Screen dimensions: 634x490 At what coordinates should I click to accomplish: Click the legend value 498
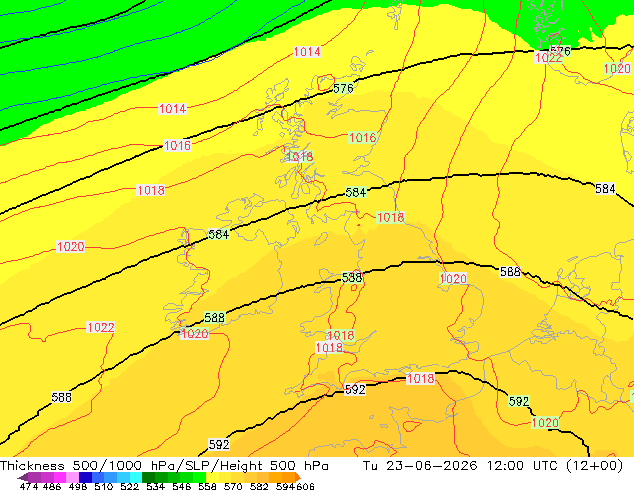tap(78, 486)
